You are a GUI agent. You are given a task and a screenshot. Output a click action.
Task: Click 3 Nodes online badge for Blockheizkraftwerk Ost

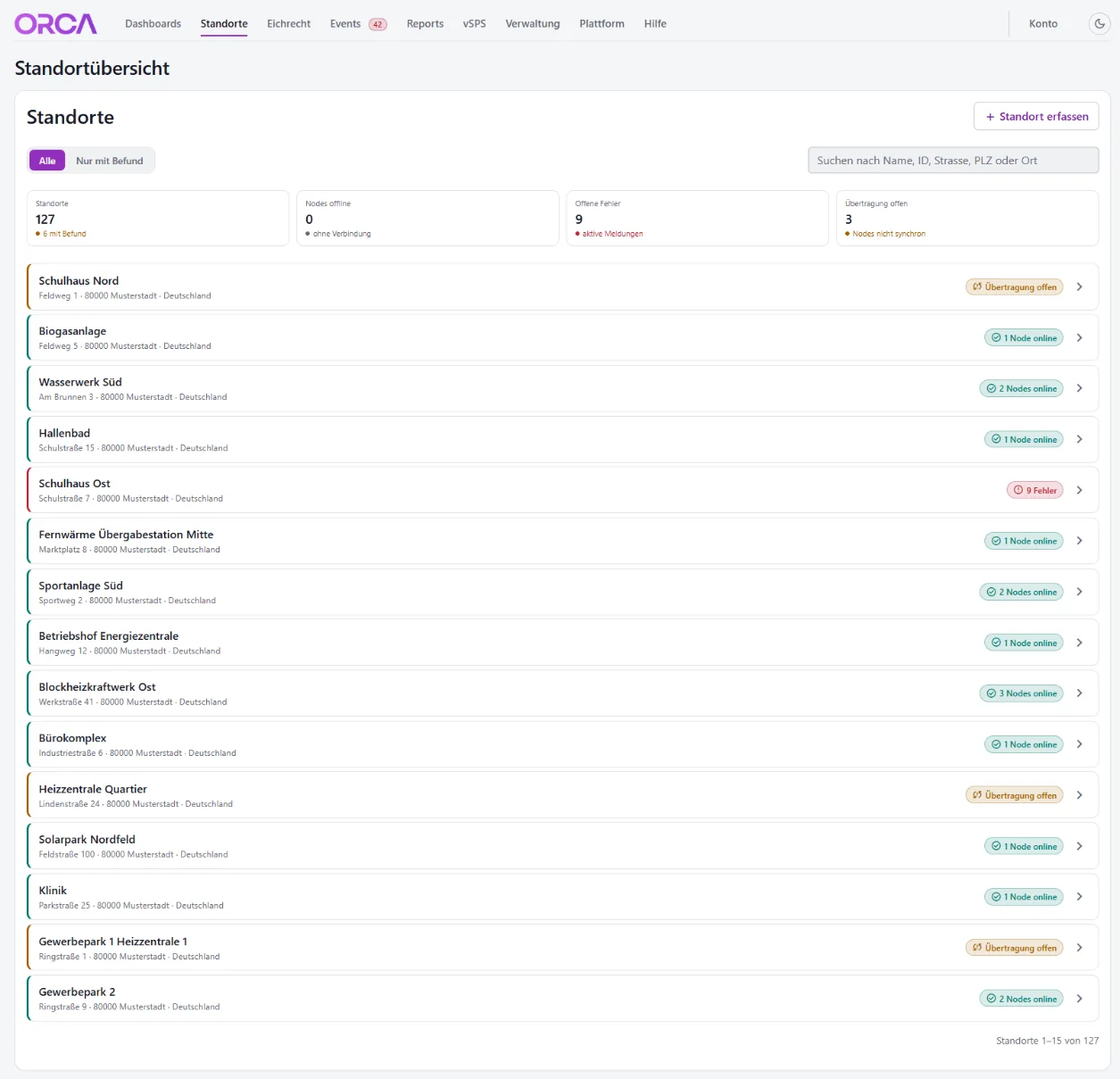[1021, 693]
